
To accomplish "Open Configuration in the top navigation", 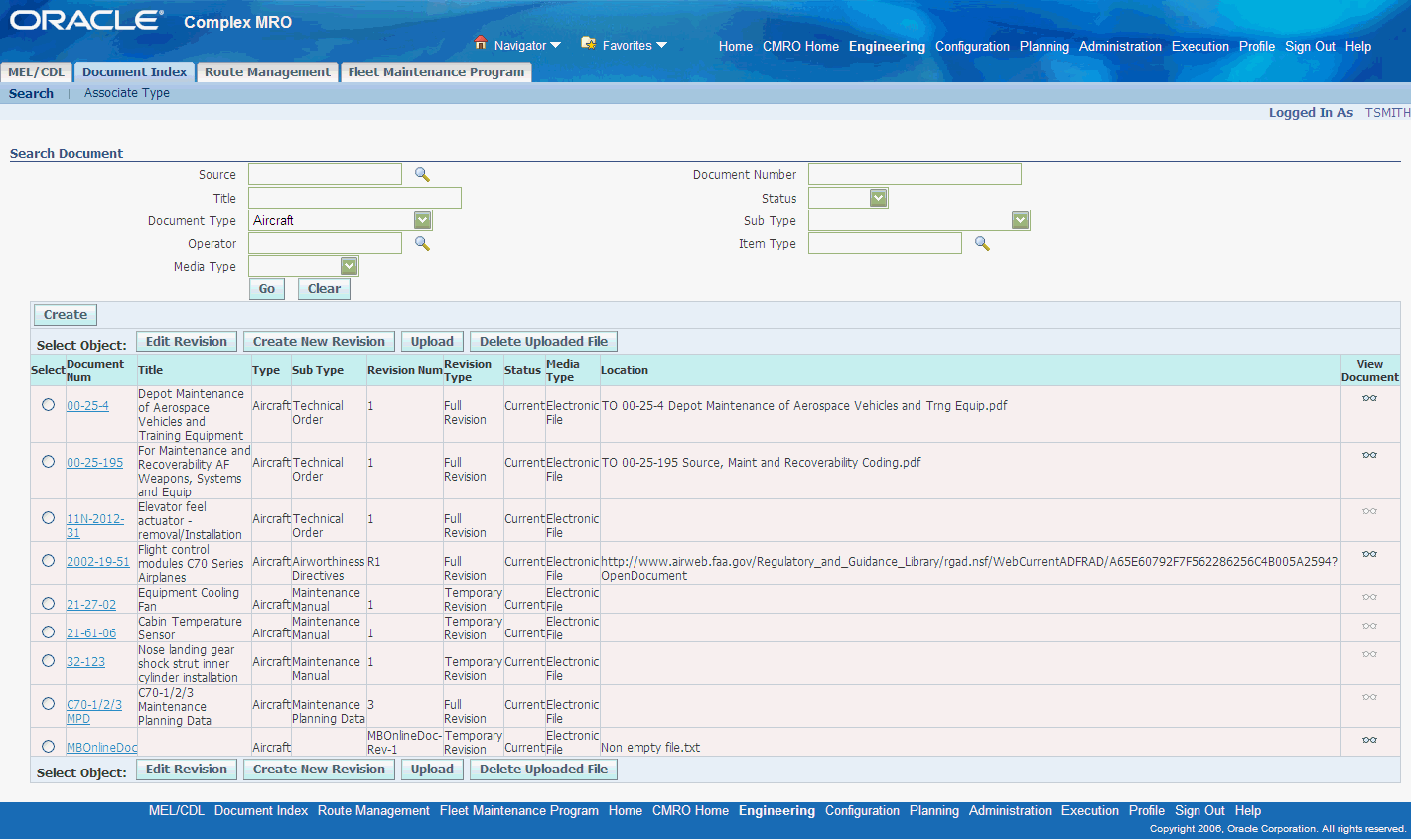I will tap(972, 46).
